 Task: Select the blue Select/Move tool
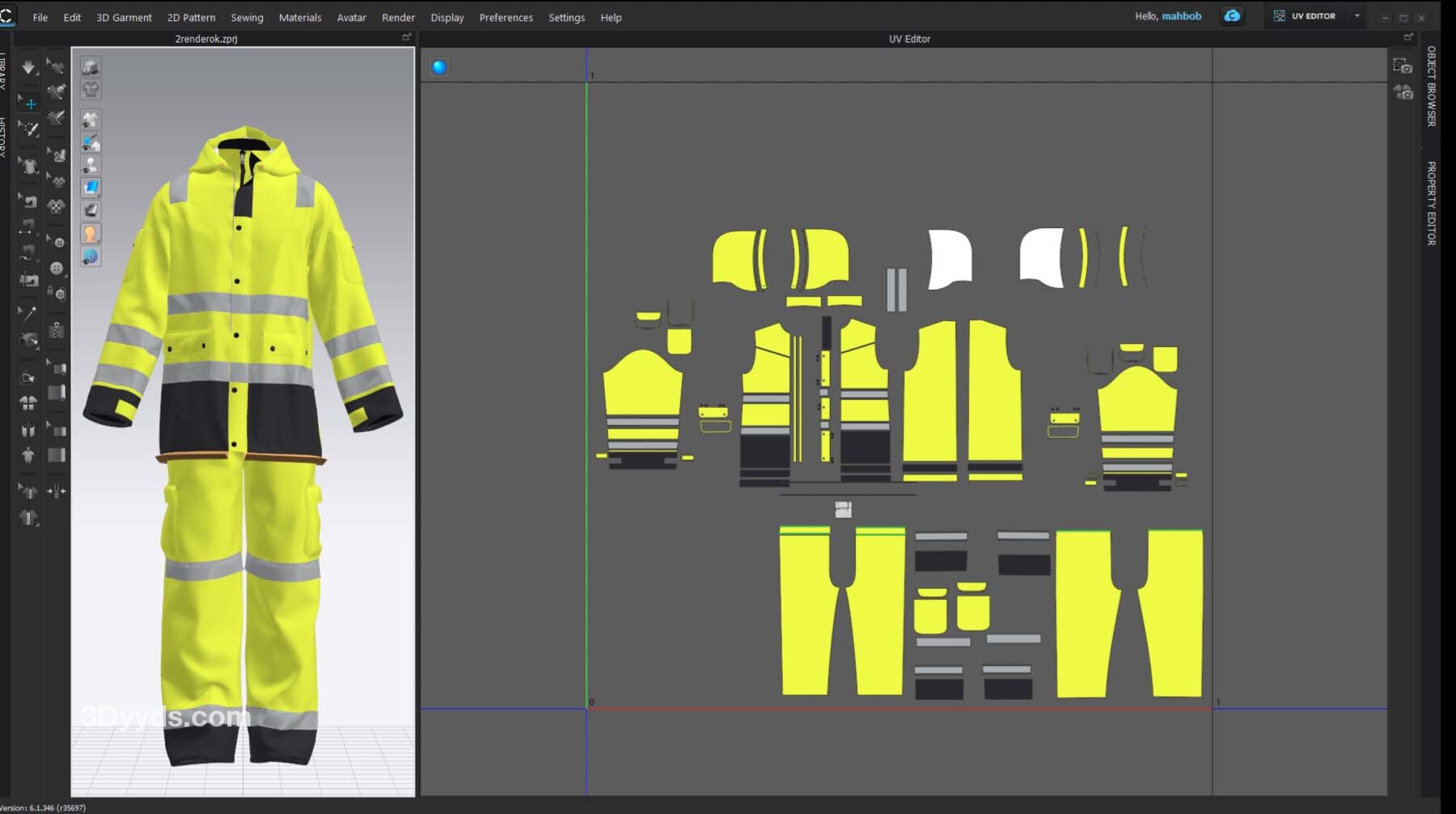coord(30,104)
